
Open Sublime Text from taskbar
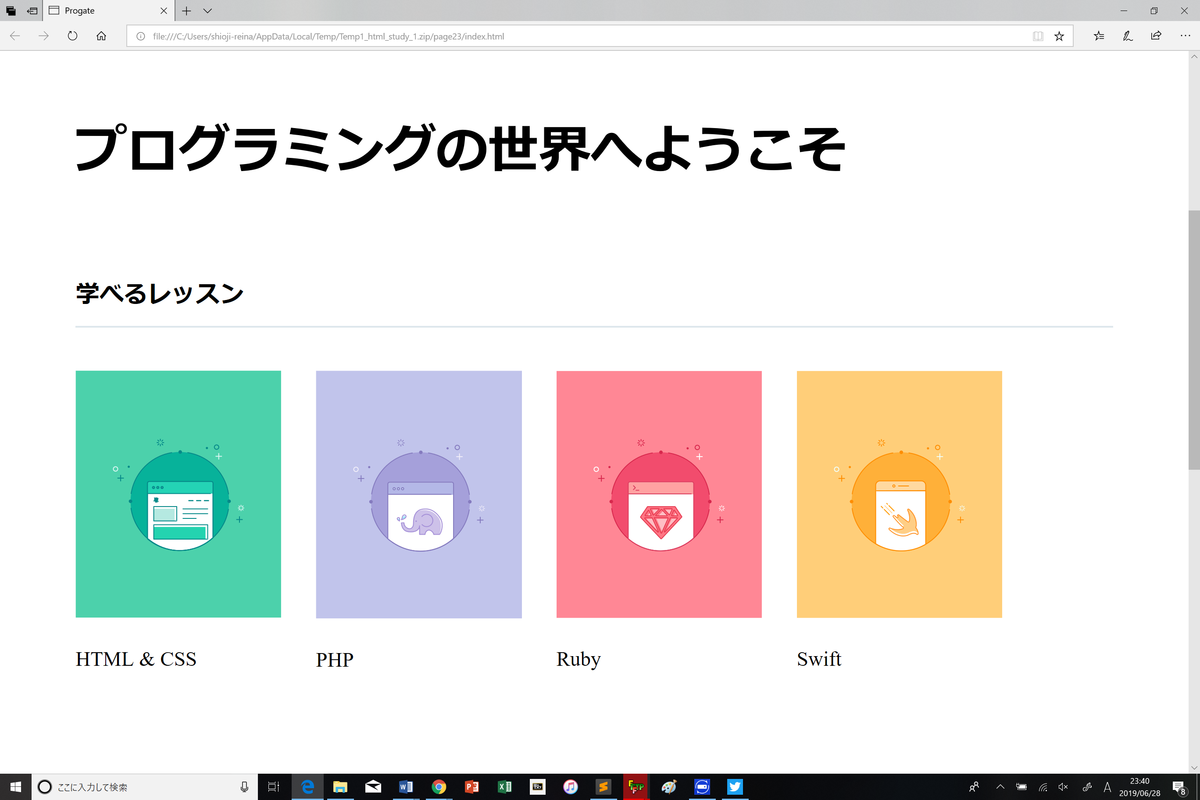click(603, 787)
